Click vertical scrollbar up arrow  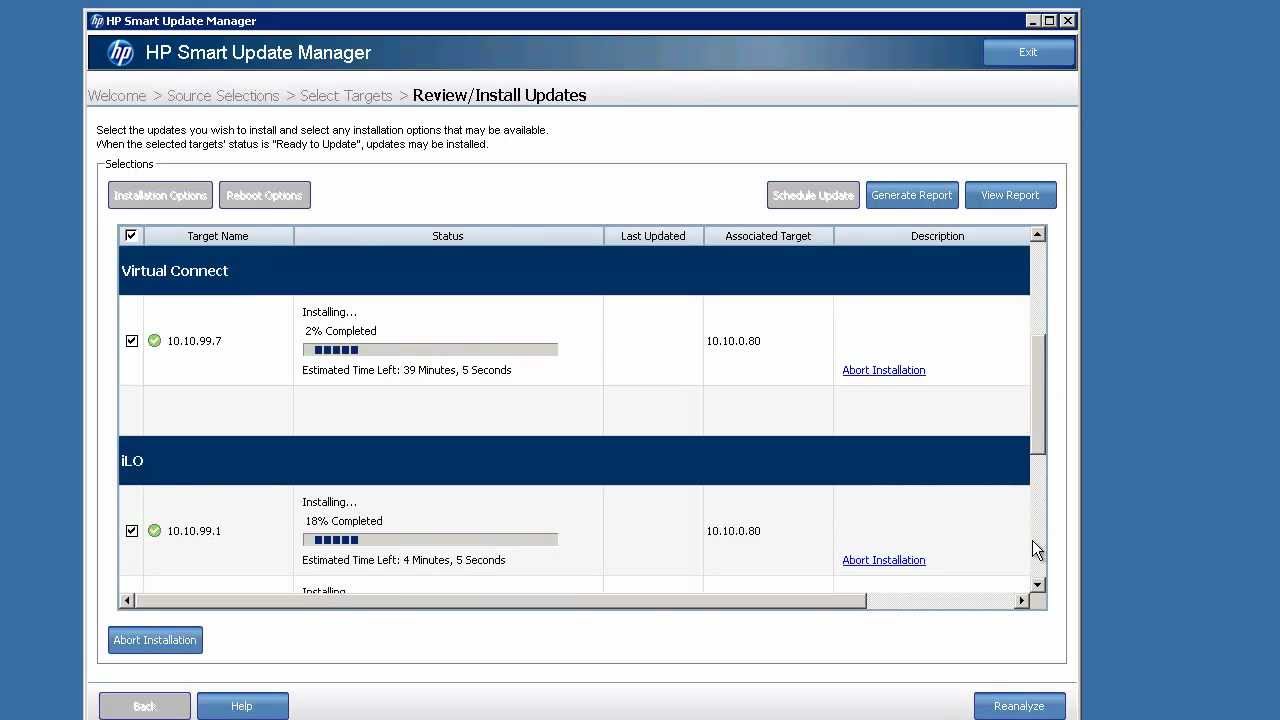click(x=1038, y=234)
